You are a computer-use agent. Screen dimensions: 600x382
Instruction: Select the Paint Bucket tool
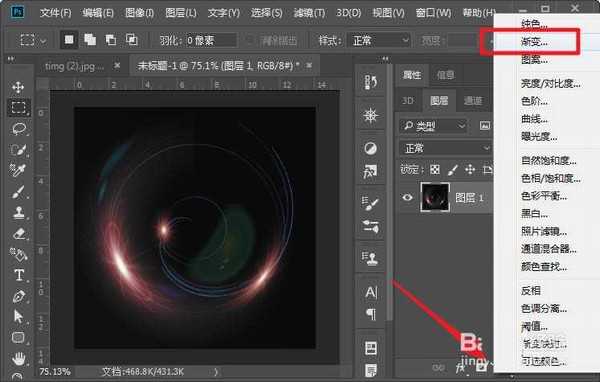pos(18,254)
